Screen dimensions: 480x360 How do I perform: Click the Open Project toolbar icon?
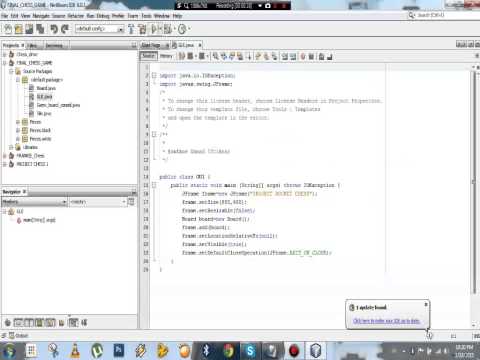[x=29, y=29]
